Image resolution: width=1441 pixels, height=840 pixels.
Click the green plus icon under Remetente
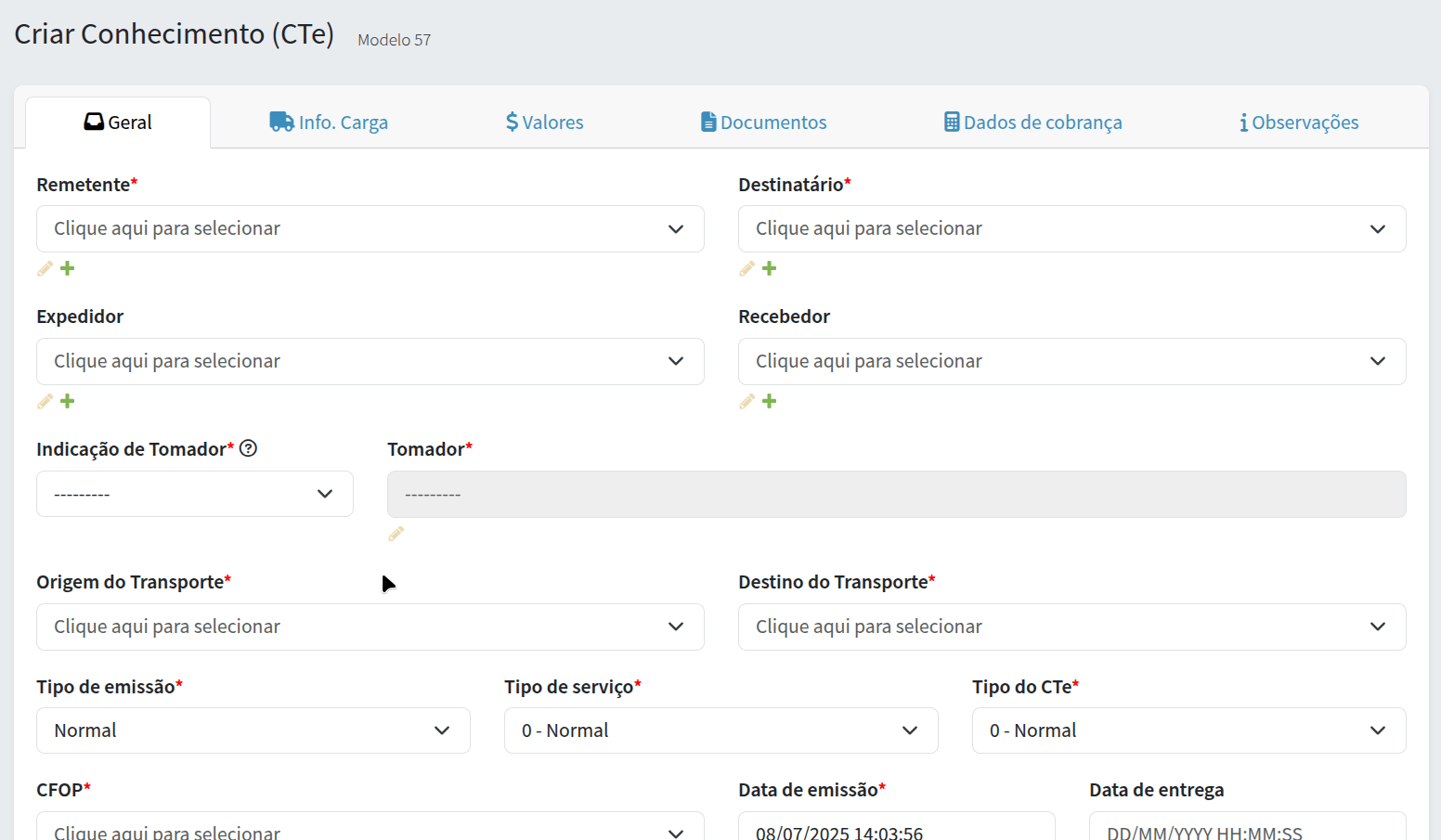68,269
